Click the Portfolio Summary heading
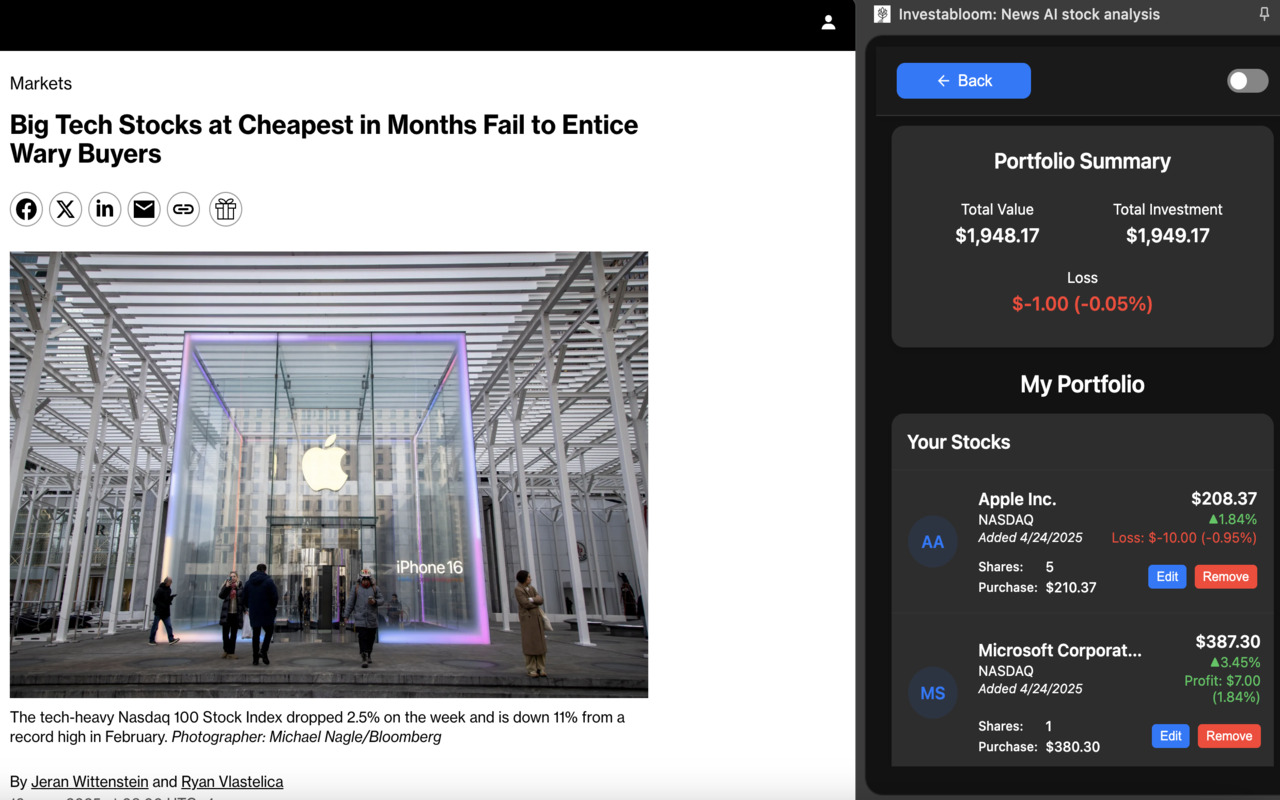 [x=1082, y=161]
